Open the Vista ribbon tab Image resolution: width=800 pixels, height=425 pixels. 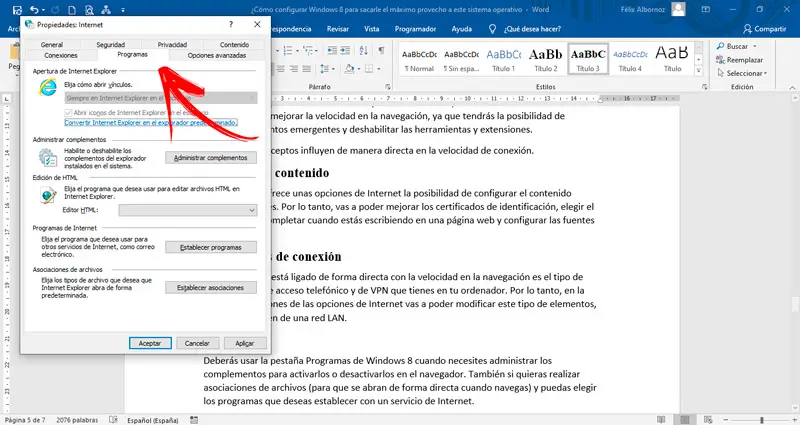click(371, 29)
